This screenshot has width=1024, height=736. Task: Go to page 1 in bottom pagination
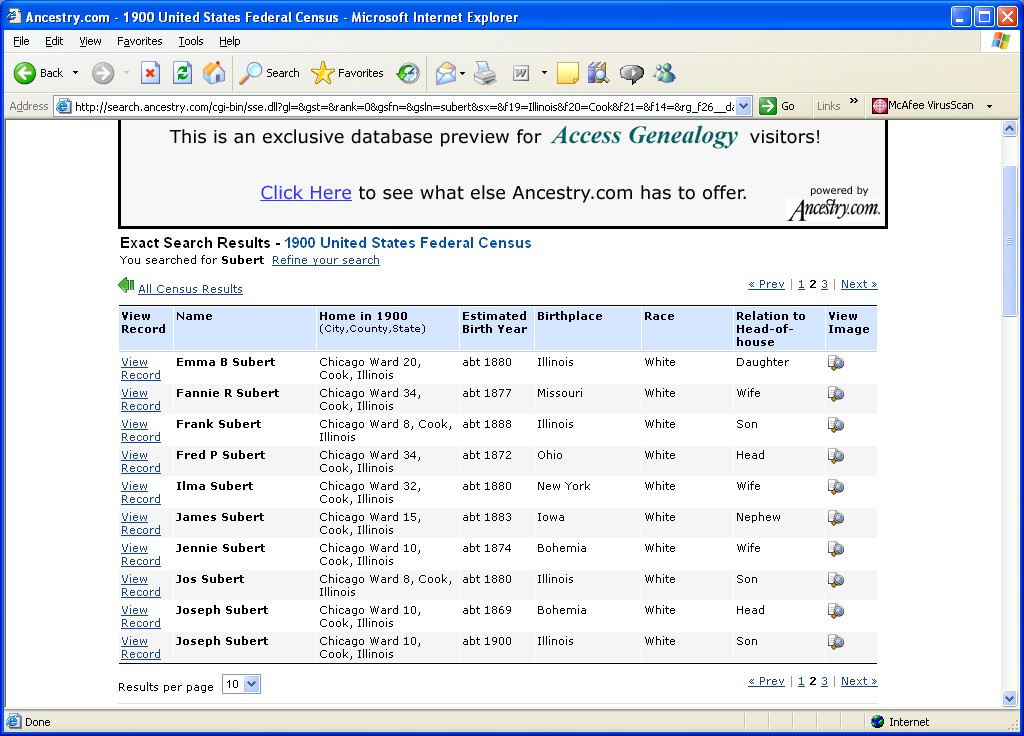(x=801, y=681)
